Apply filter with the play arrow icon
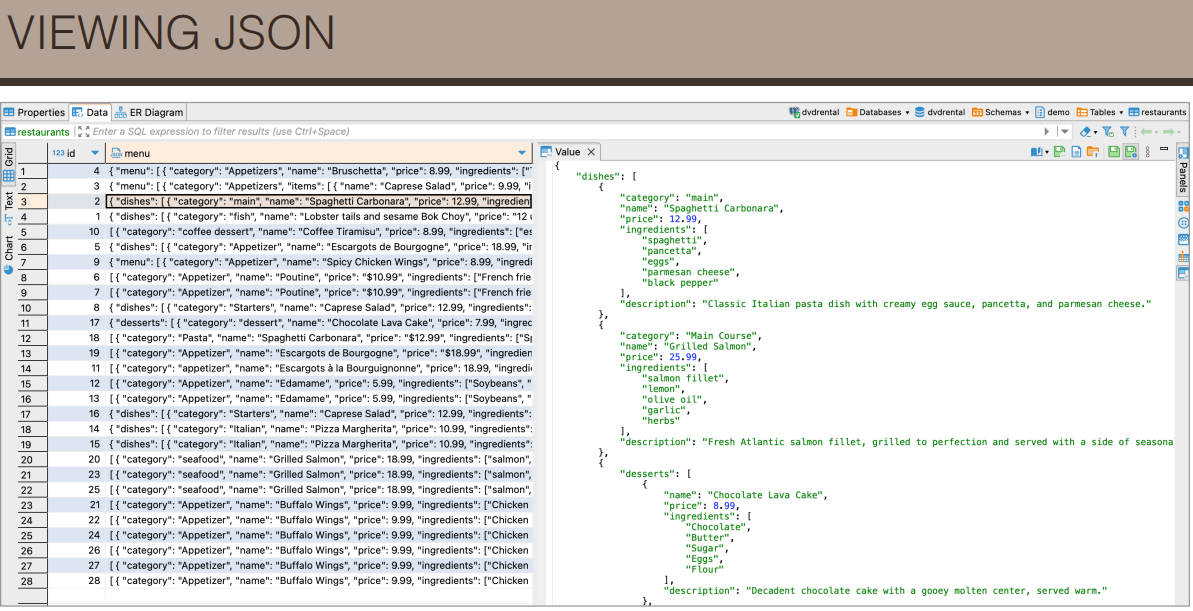This screenshot has height=611, width=1193. tap(1047, 132)
